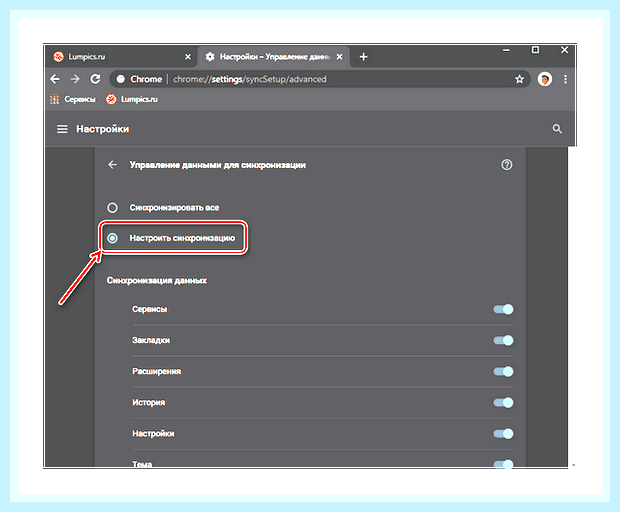Minimize the Chrome window
The width and height of the screenshot is (620, 512).
[x=506, y=50]
